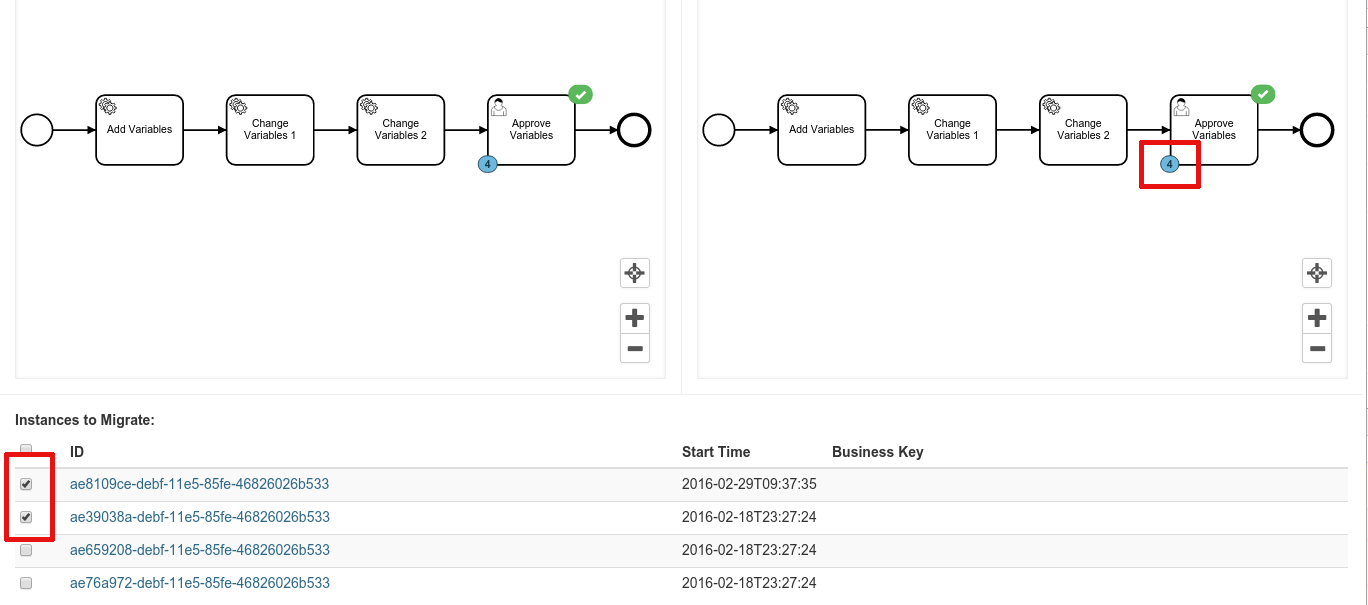The height and width of the screenshot is (605, 1368).
Task: Click zoom in button on right diagram
Action: (1317, 319)
